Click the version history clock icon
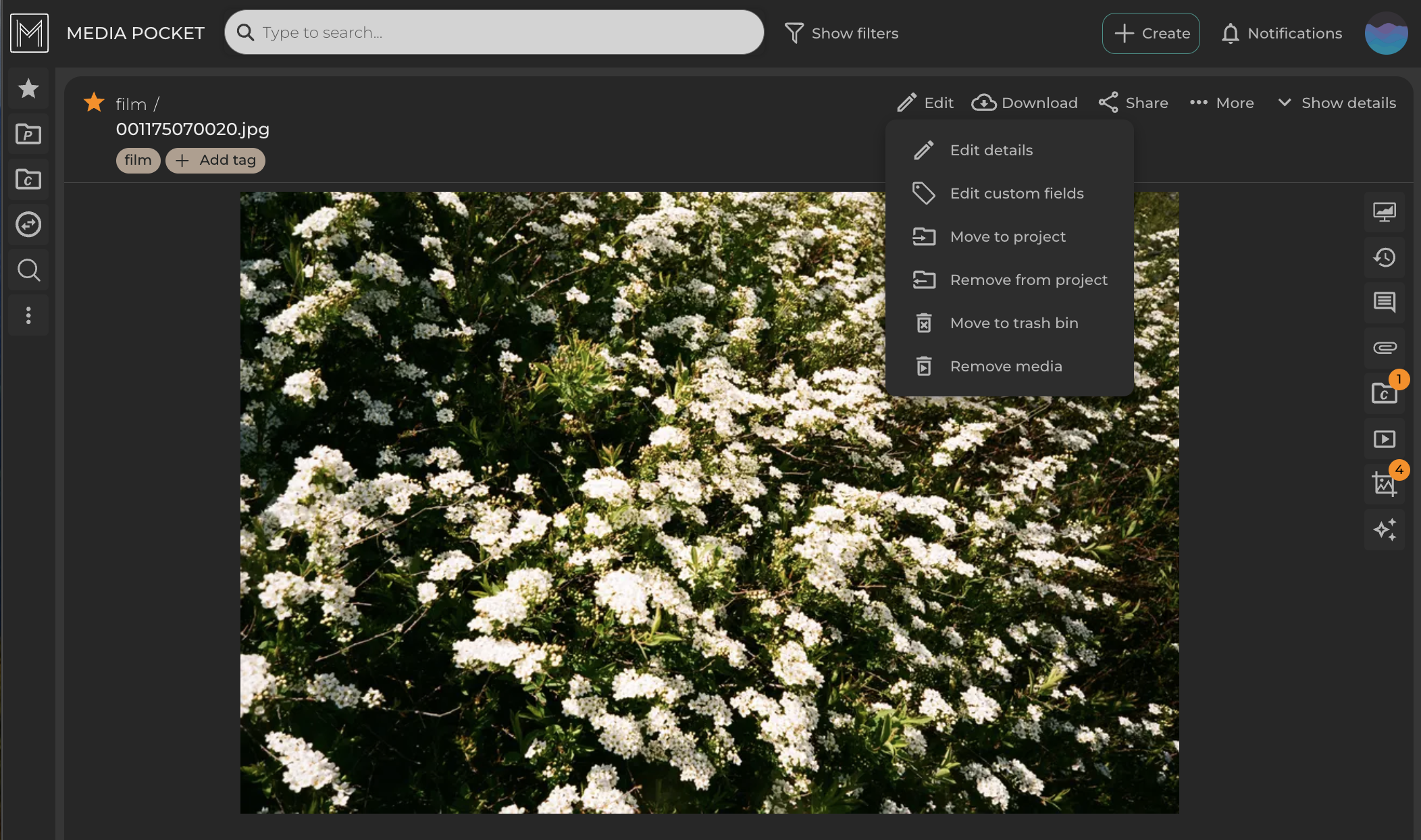Screen dimensions: 1421x840 pos(1385,257)
